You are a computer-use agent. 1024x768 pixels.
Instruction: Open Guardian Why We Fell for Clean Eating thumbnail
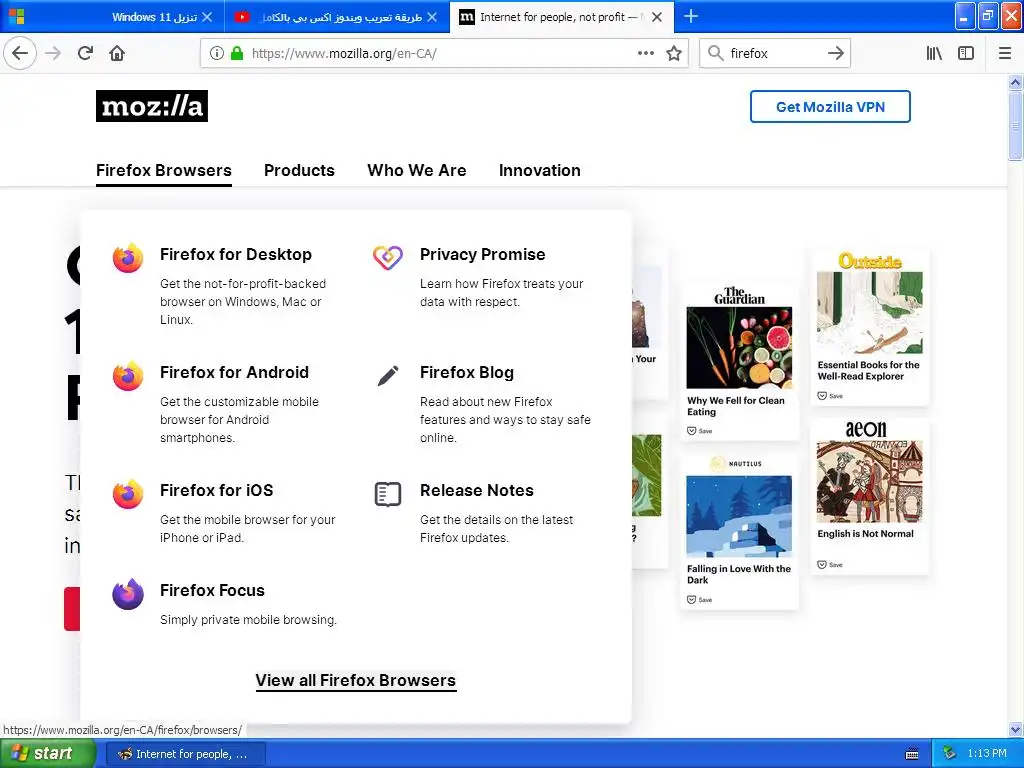pyautogui.click(x=739, y=347)
